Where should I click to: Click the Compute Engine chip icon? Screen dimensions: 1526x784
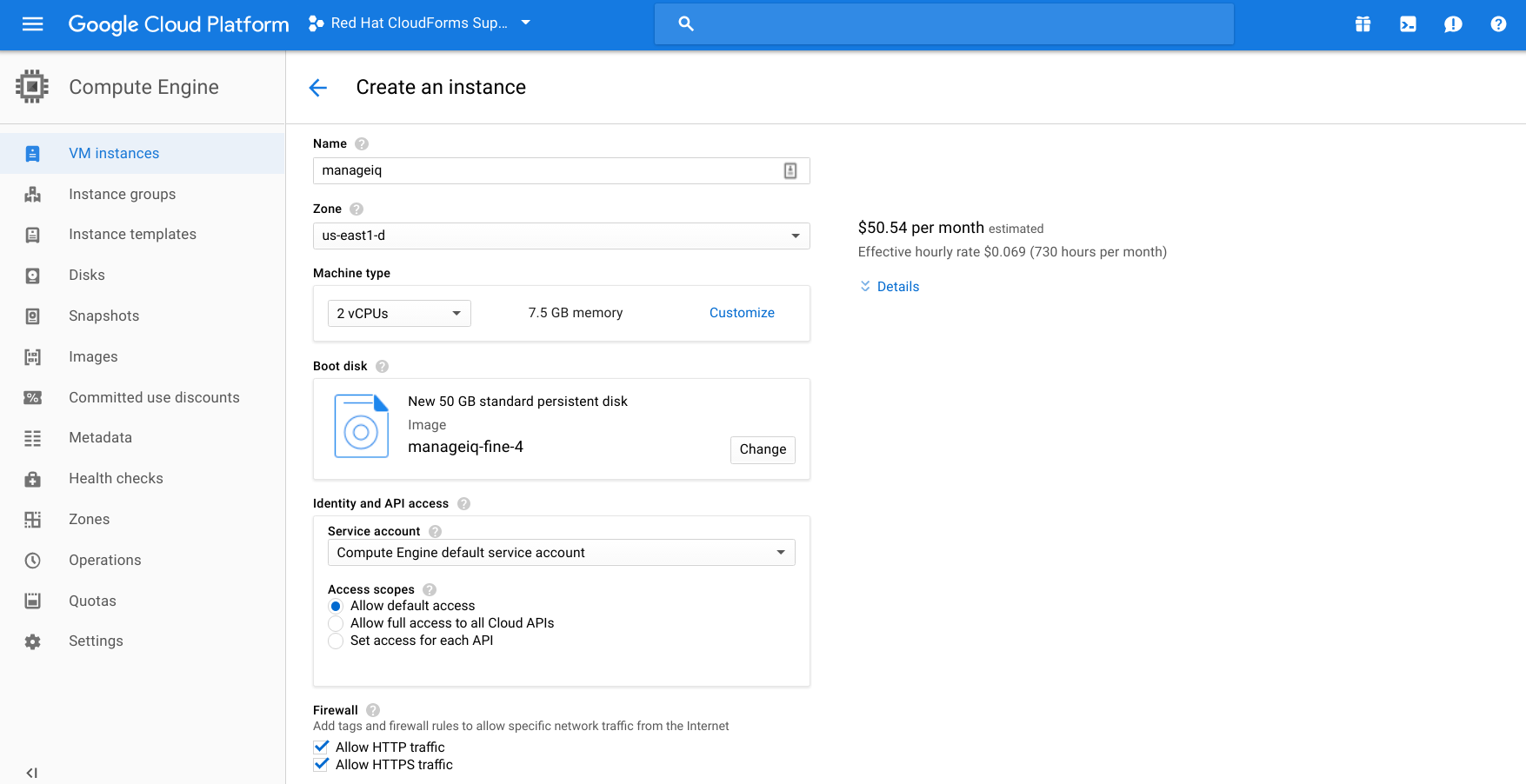[x=32, y=87]
